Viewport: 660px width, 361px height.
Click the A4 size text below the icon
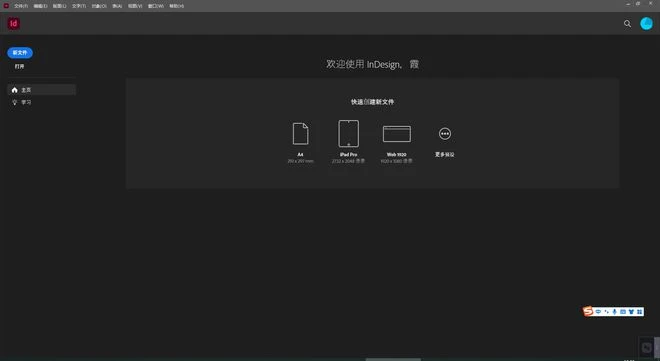pos(301,161)
